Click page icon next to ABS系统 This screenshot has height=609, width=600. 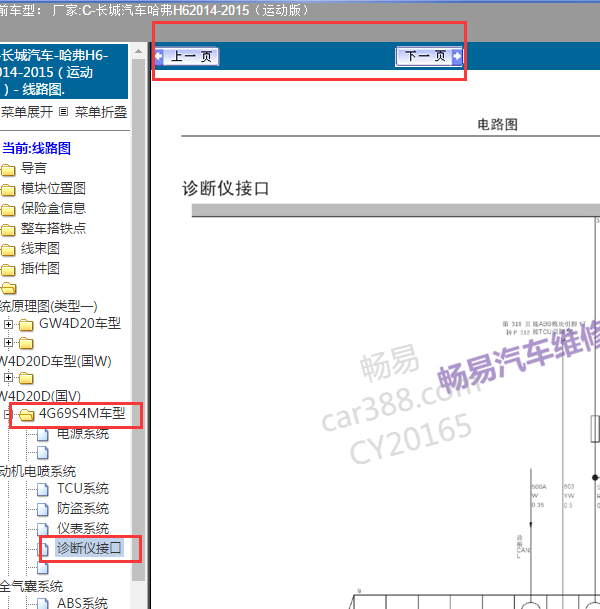tap(43, 604)
